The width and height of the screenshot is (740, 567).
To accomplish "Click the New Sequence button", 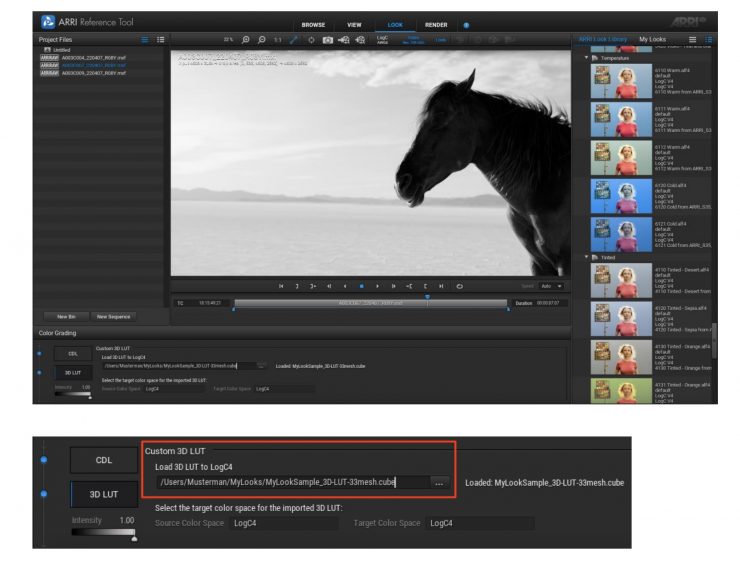I will (x=113, y=316).
